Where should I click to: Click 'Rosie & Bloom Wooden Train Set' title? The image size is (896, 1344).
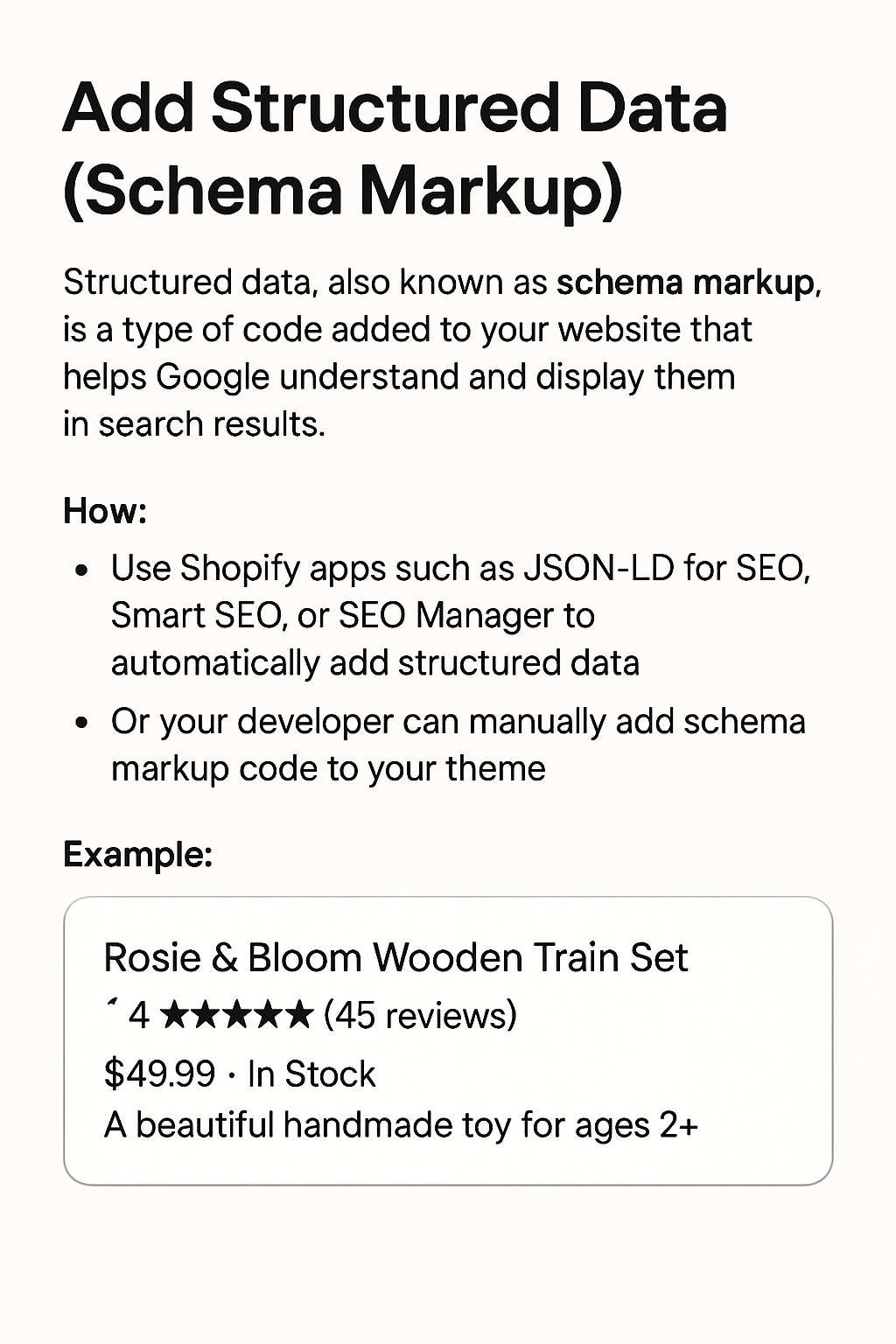pyautogui.click(x=395, y=957)
